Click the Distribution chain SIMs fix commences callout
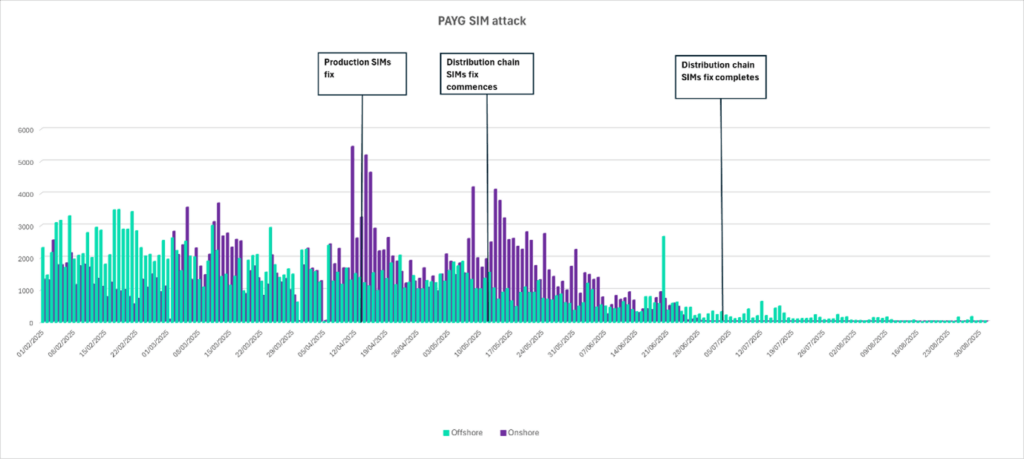Image resolution: width=1024 pixels, height=459 pixels. [487, 74]
